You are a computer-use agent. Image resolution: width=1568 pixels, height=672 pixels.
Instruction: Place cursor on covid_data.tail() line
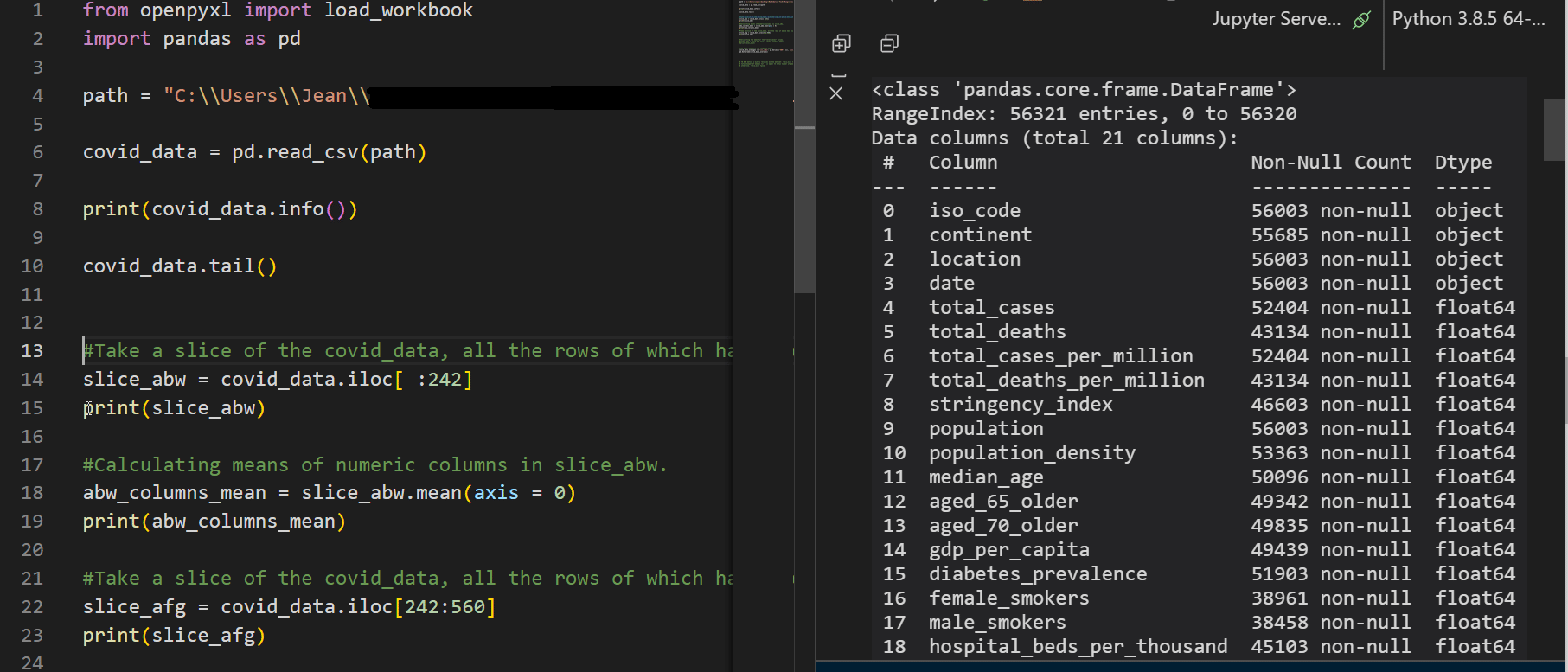point(180,266)
